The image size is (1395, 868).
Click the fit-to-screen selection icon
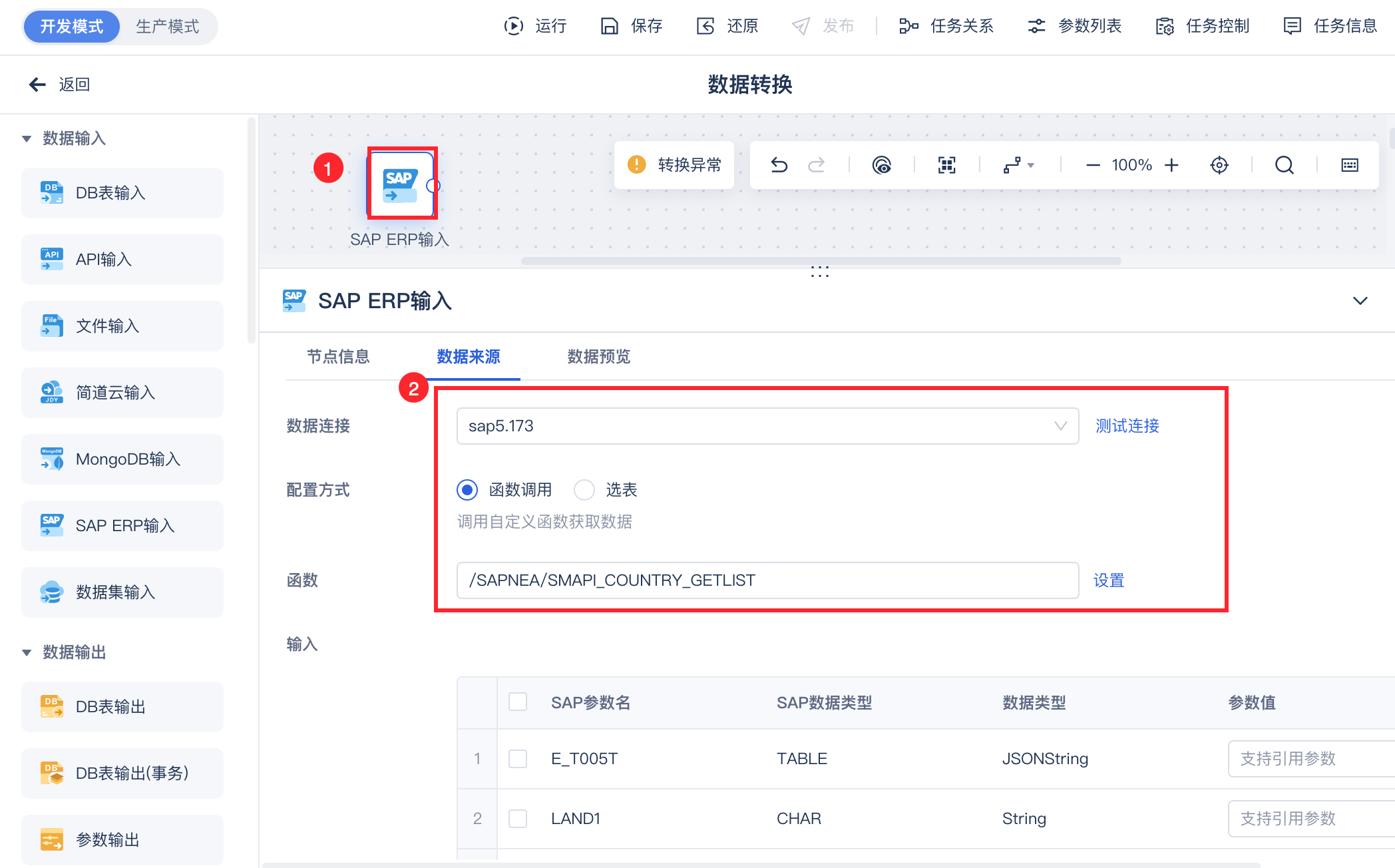coord(946,165)
